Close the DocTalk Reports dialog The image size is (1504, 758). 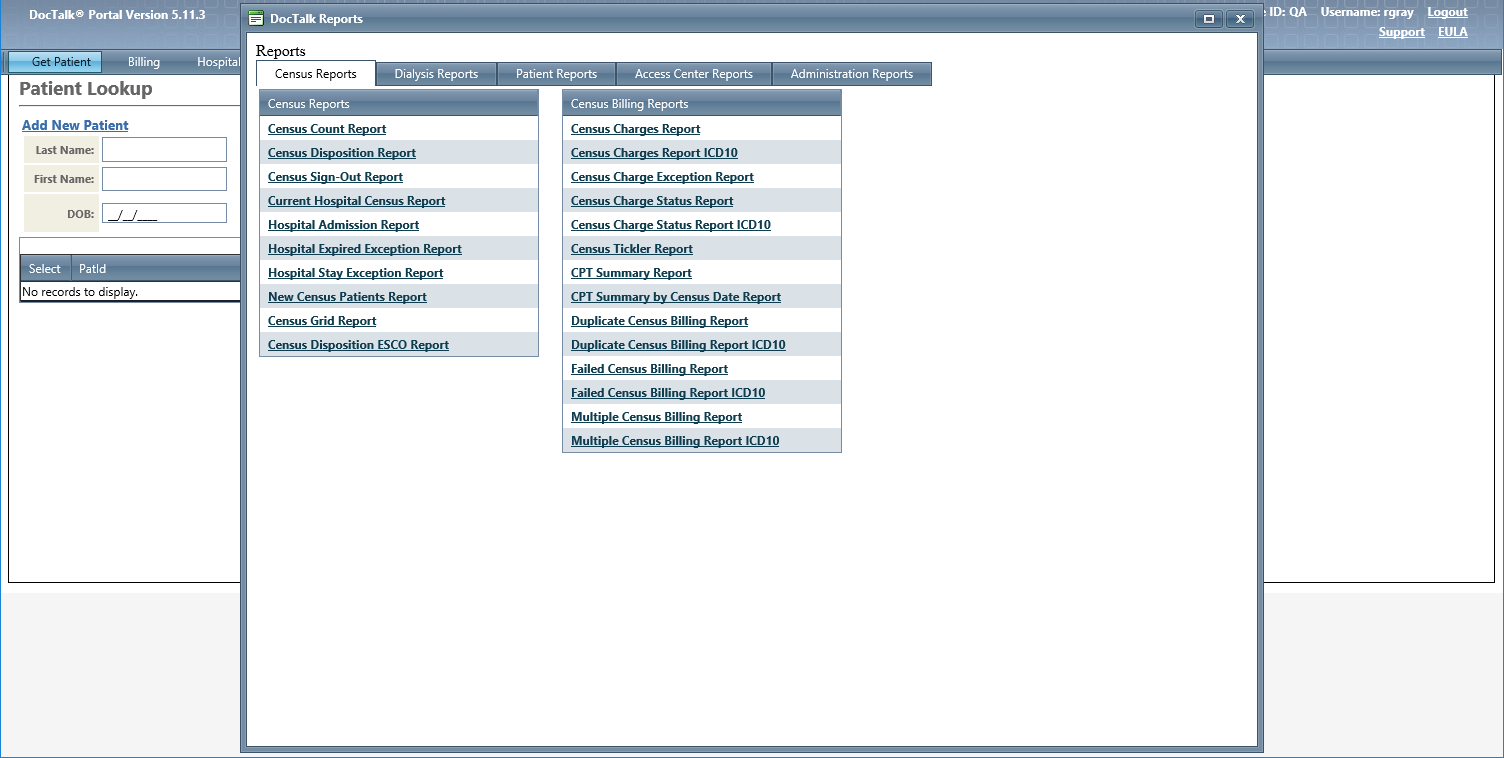click(x=1240, y=19)
